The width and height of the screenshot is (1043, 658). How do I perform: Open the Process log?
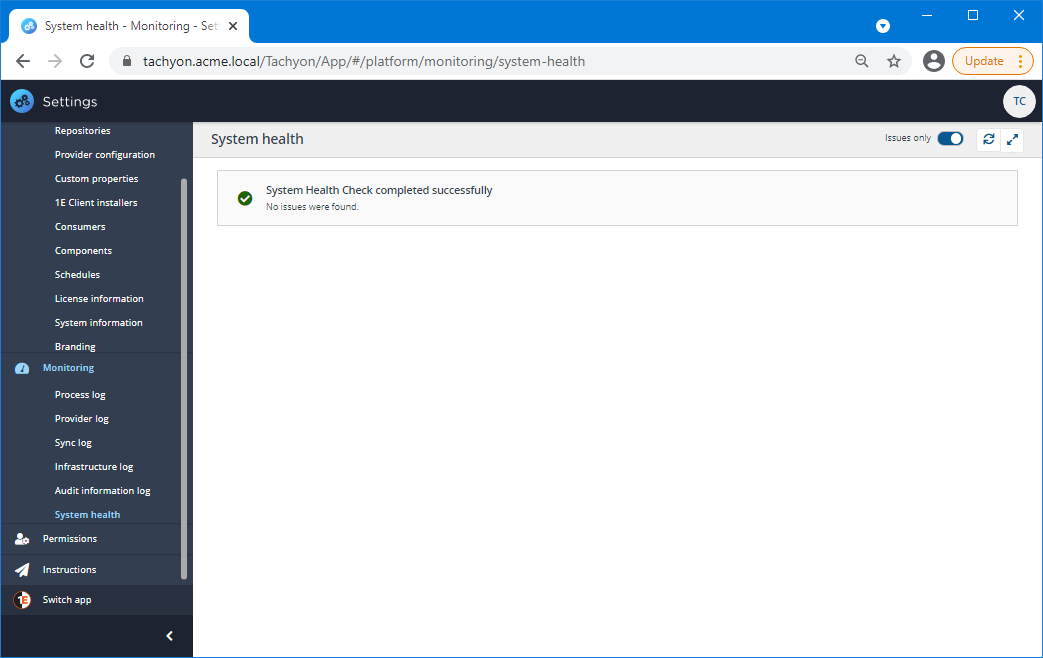[x=80, y=395]
